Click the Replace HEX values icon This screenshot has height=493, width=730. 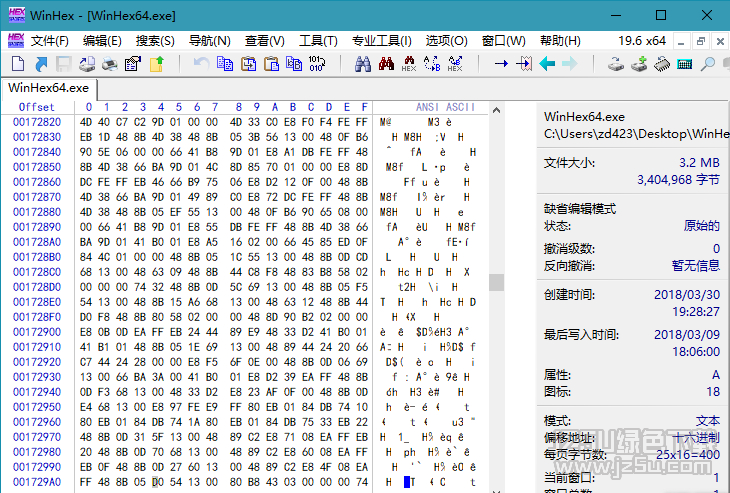point(455,63)
